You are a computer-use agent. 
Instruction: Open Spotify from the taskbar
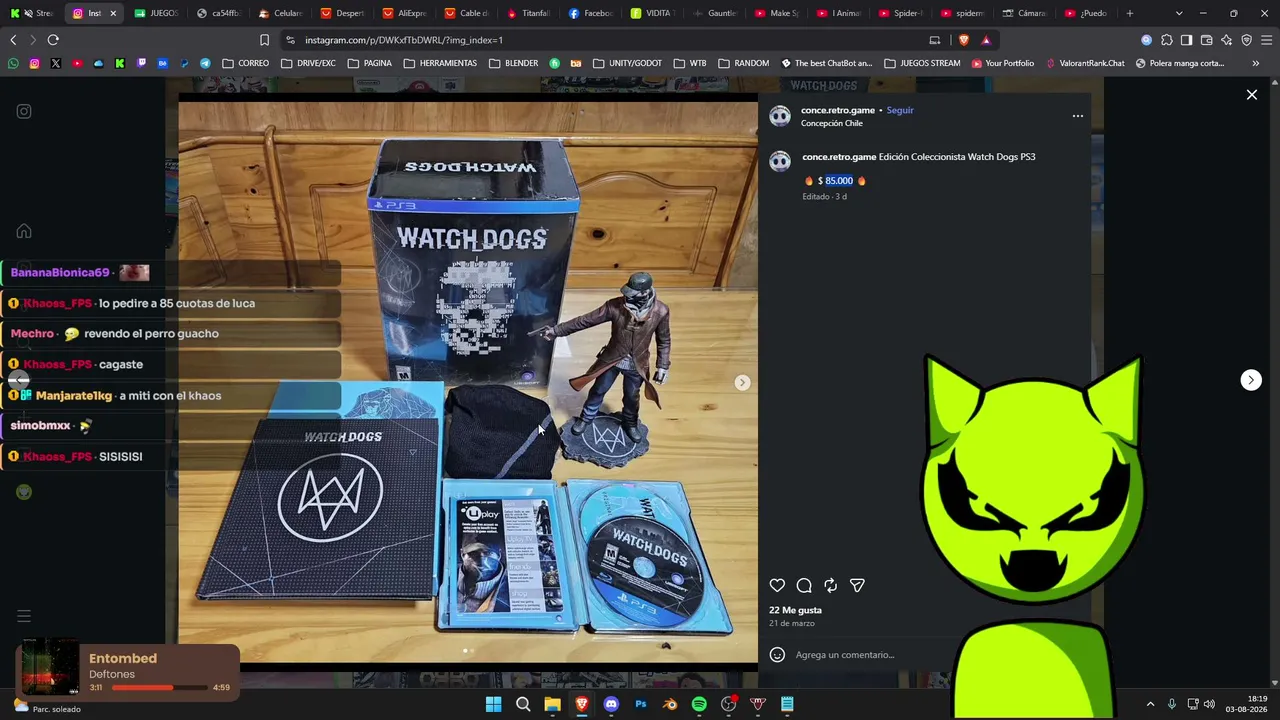pyautogui.click(x=699, y=704)
